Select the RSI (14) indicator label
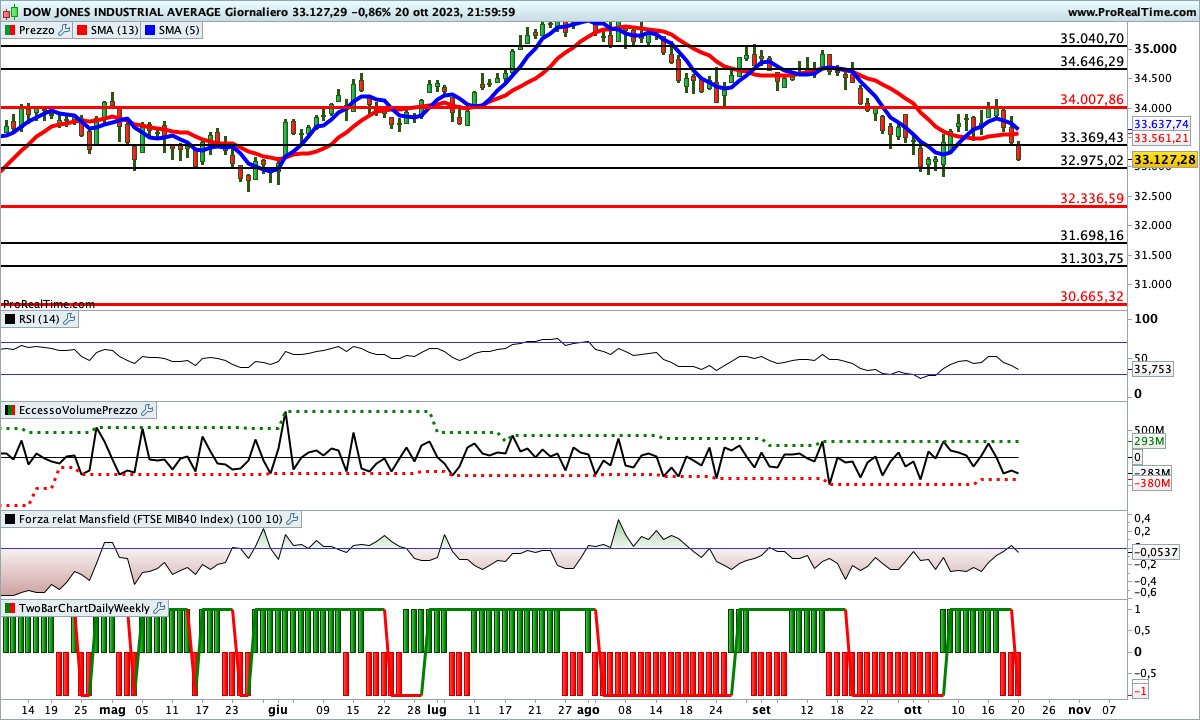The width and height of the screenshot is (1200, 720). pyautogui.click(x=40, y=319)
